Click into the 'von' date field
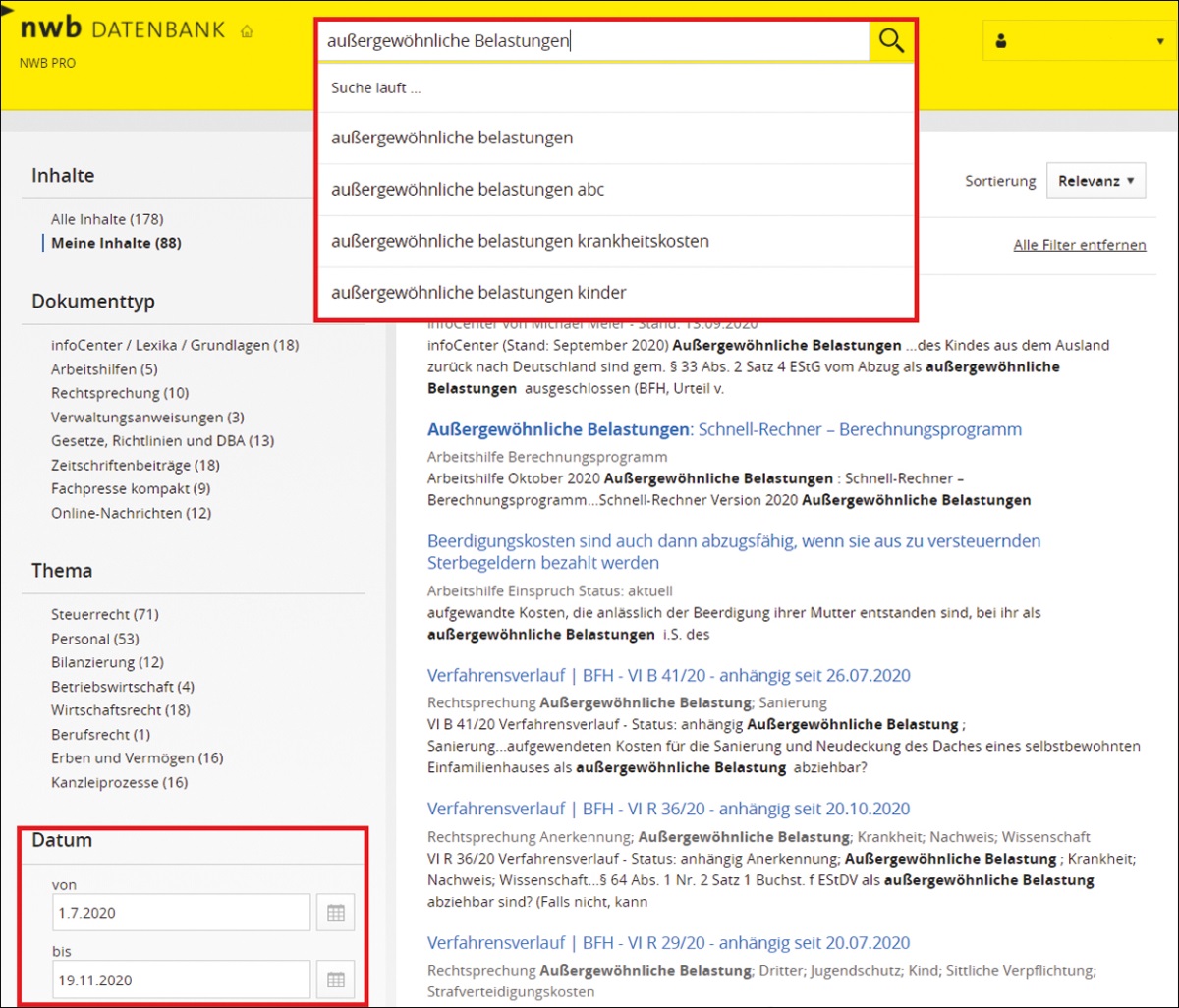 [181, 913]
